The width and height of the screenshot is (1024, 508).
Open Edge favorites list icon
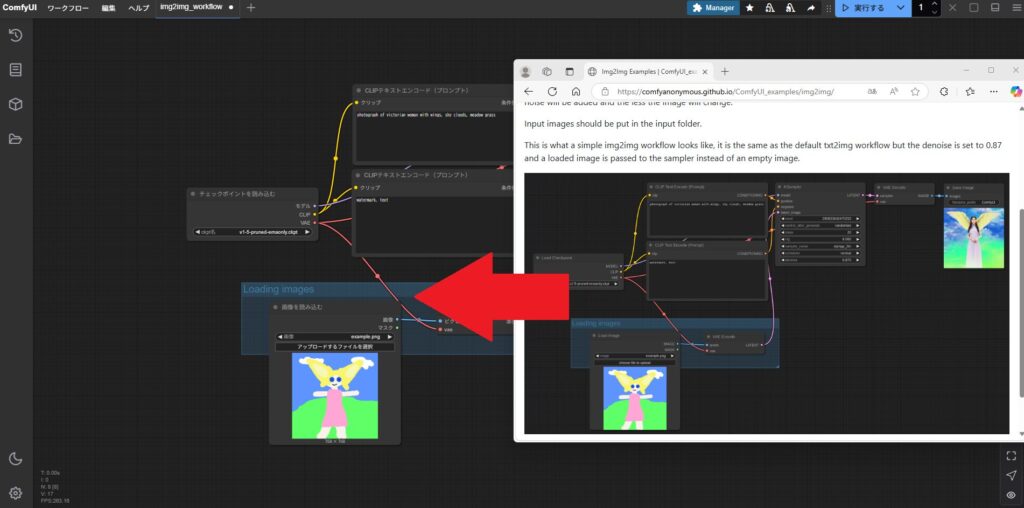970,92
